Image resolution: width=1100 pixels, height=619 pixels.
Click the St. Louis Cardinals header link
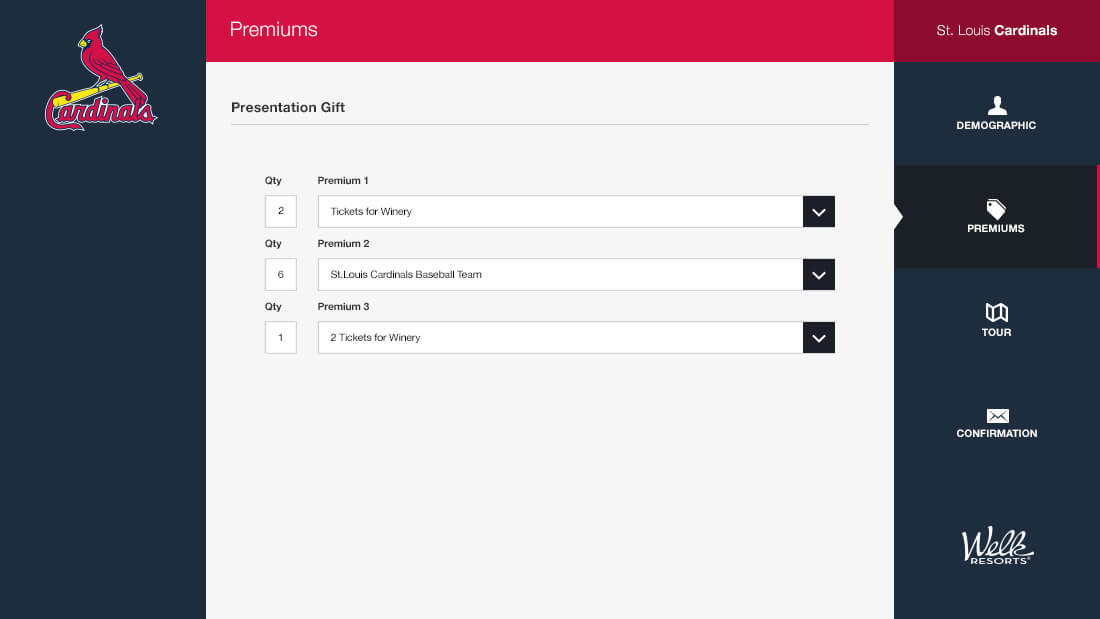point(997,30)
